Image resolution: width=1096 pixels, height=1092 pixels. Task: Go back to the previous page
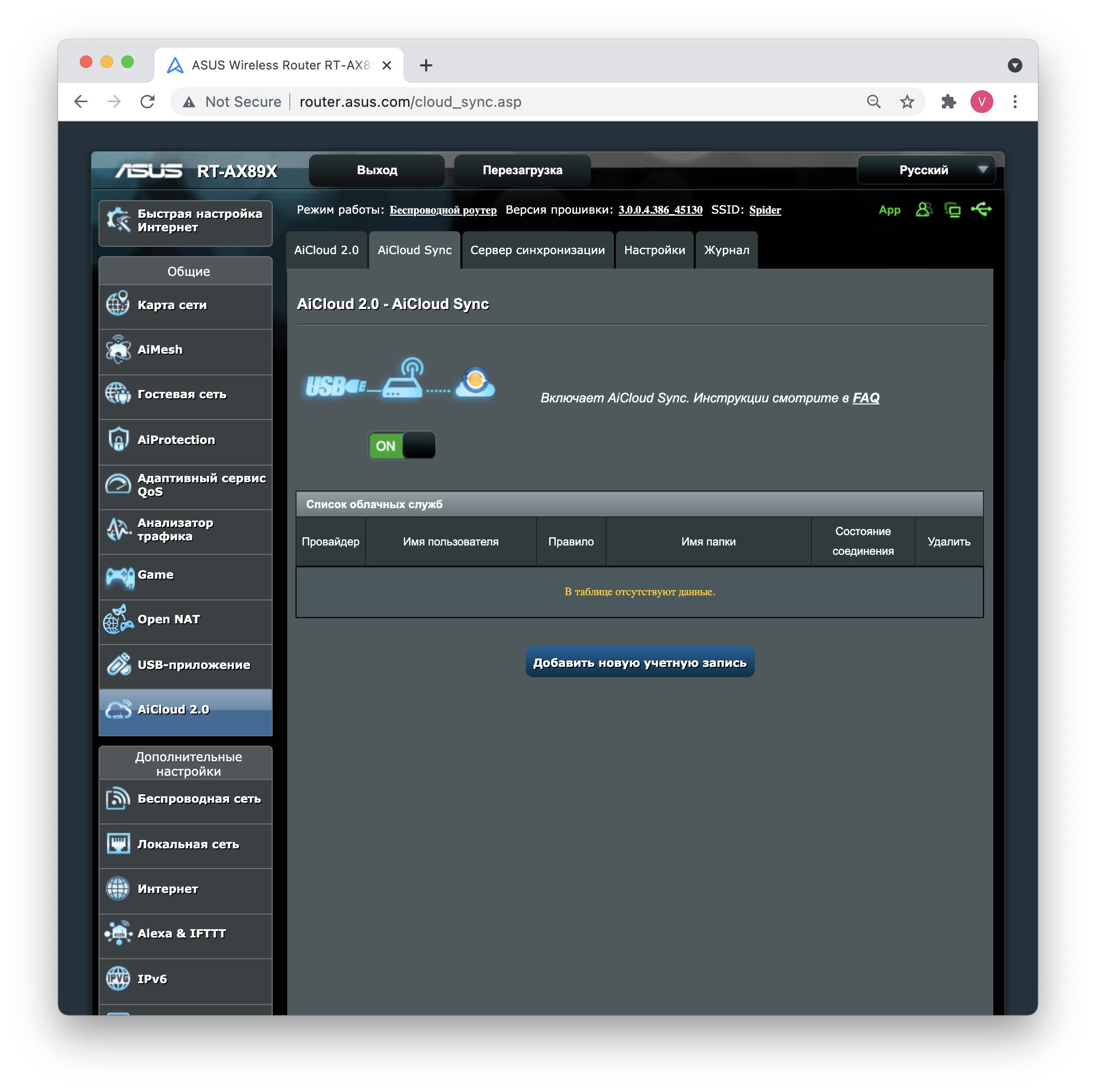click(81, 102)
